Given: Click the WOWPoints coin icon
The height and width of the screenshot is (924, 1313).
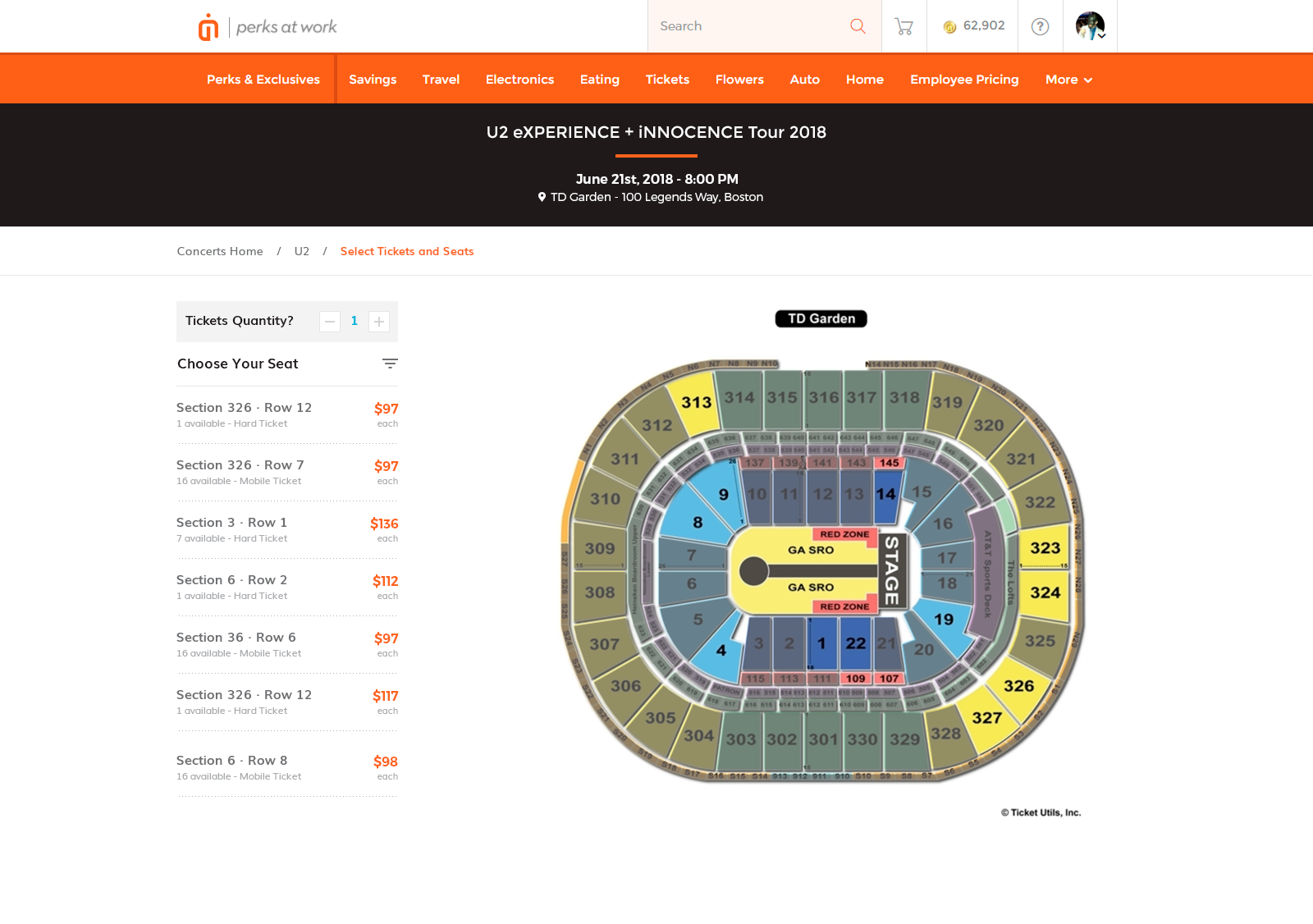Looking at the screenshot, I should pyautogui.click(x=949, y=27).
